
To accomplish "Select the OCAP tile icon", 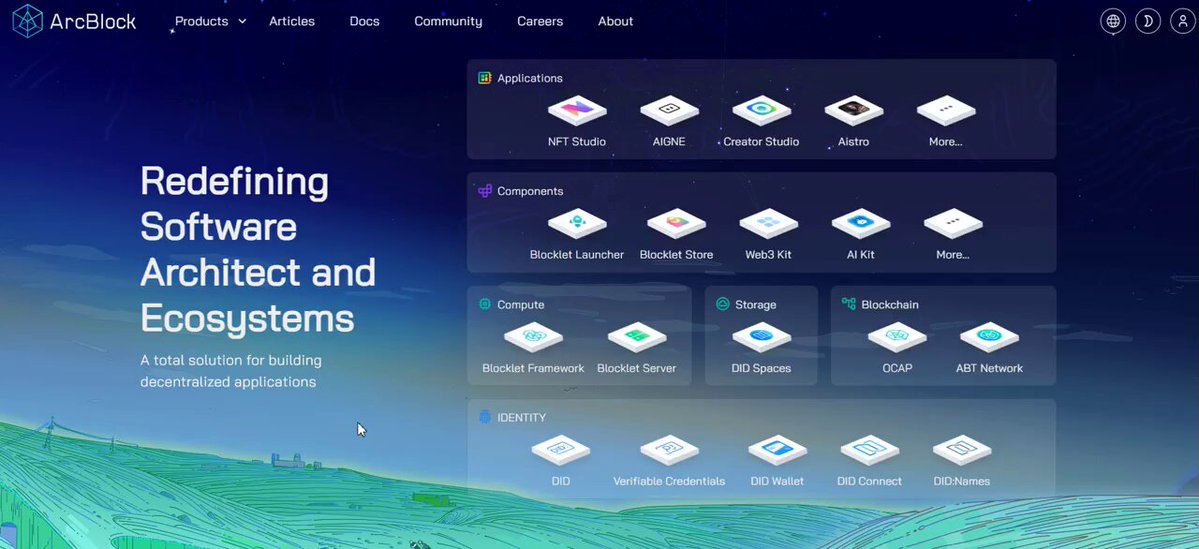I will pos(897,337).
